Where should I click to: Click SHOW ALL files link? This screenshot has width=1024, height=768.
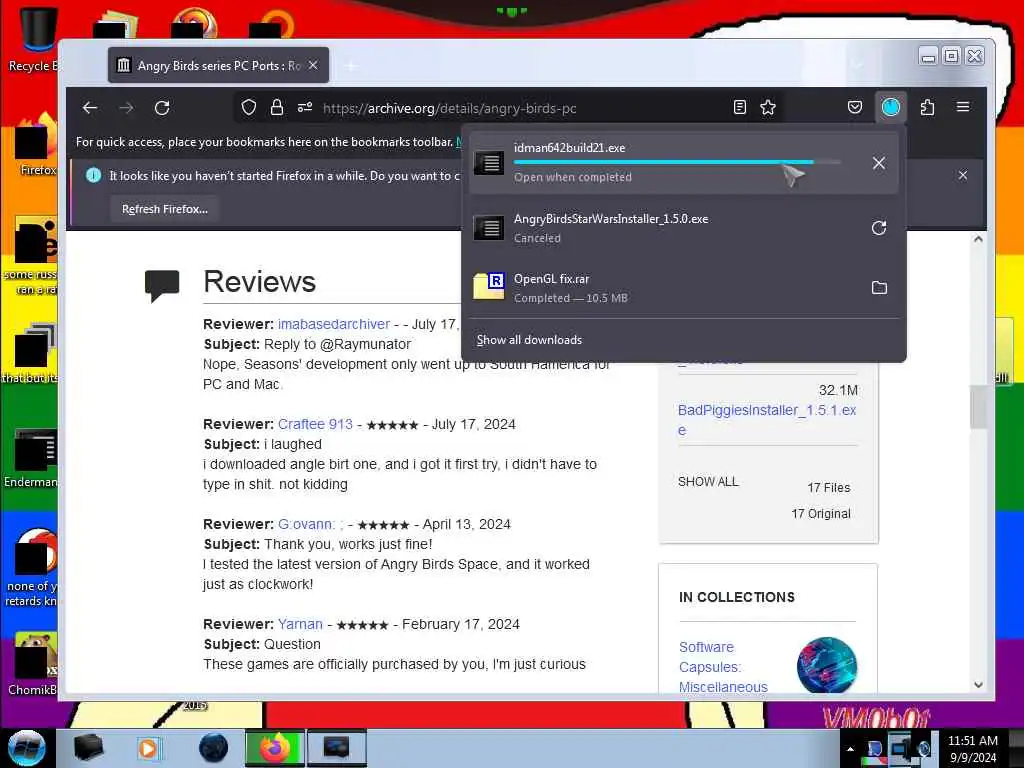point(708,482)
